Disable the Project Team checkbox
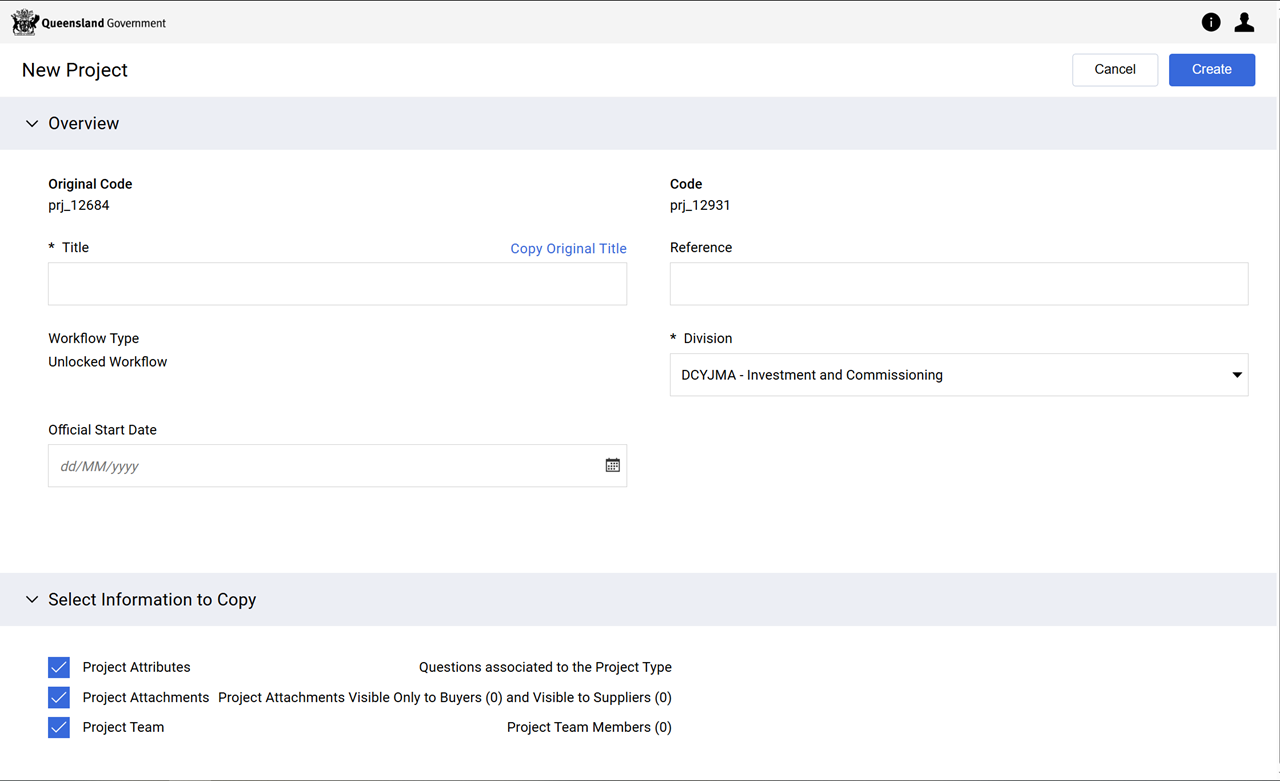 coord(59,727)
